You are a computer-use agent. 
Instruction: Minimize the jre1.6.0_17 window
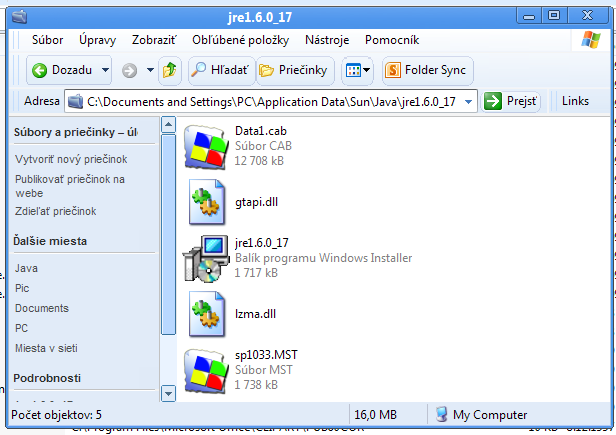[529, 16]
